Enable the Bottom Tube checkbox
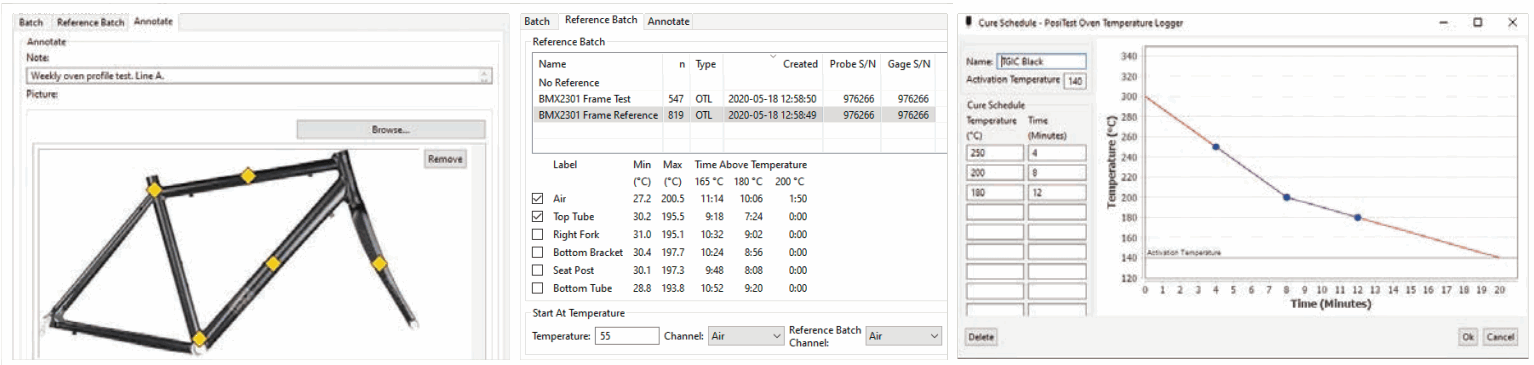The height and width of the screenshot is (365, 1534). (538, 288)
